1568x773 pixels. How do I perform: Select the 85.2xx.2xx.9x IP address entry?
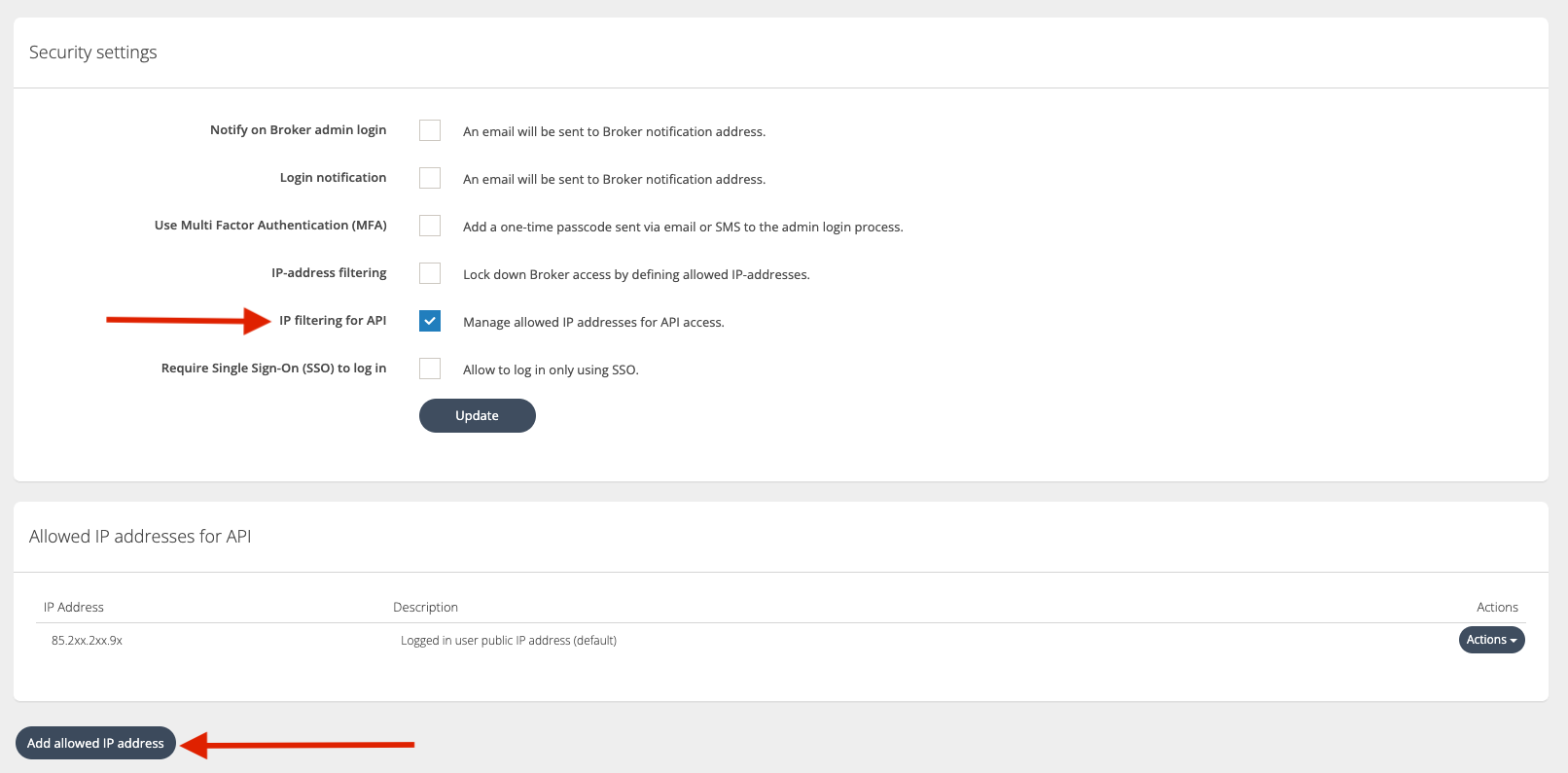point(87,641)
